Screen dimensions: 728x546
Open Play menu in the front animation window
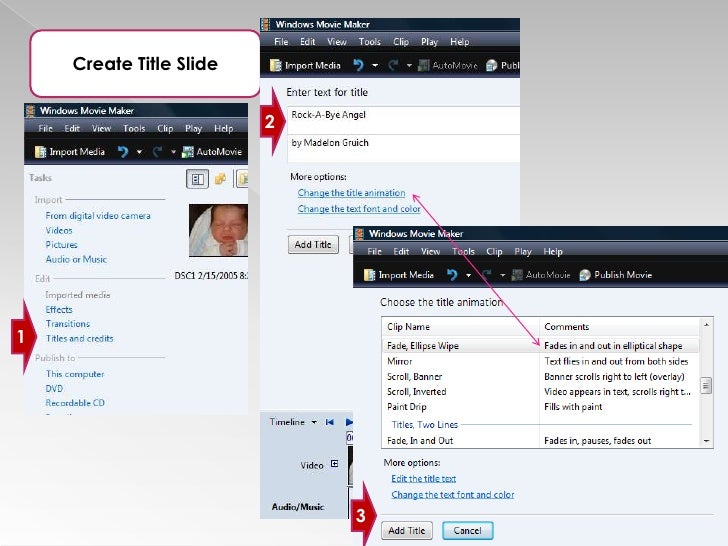click(523, 252)
